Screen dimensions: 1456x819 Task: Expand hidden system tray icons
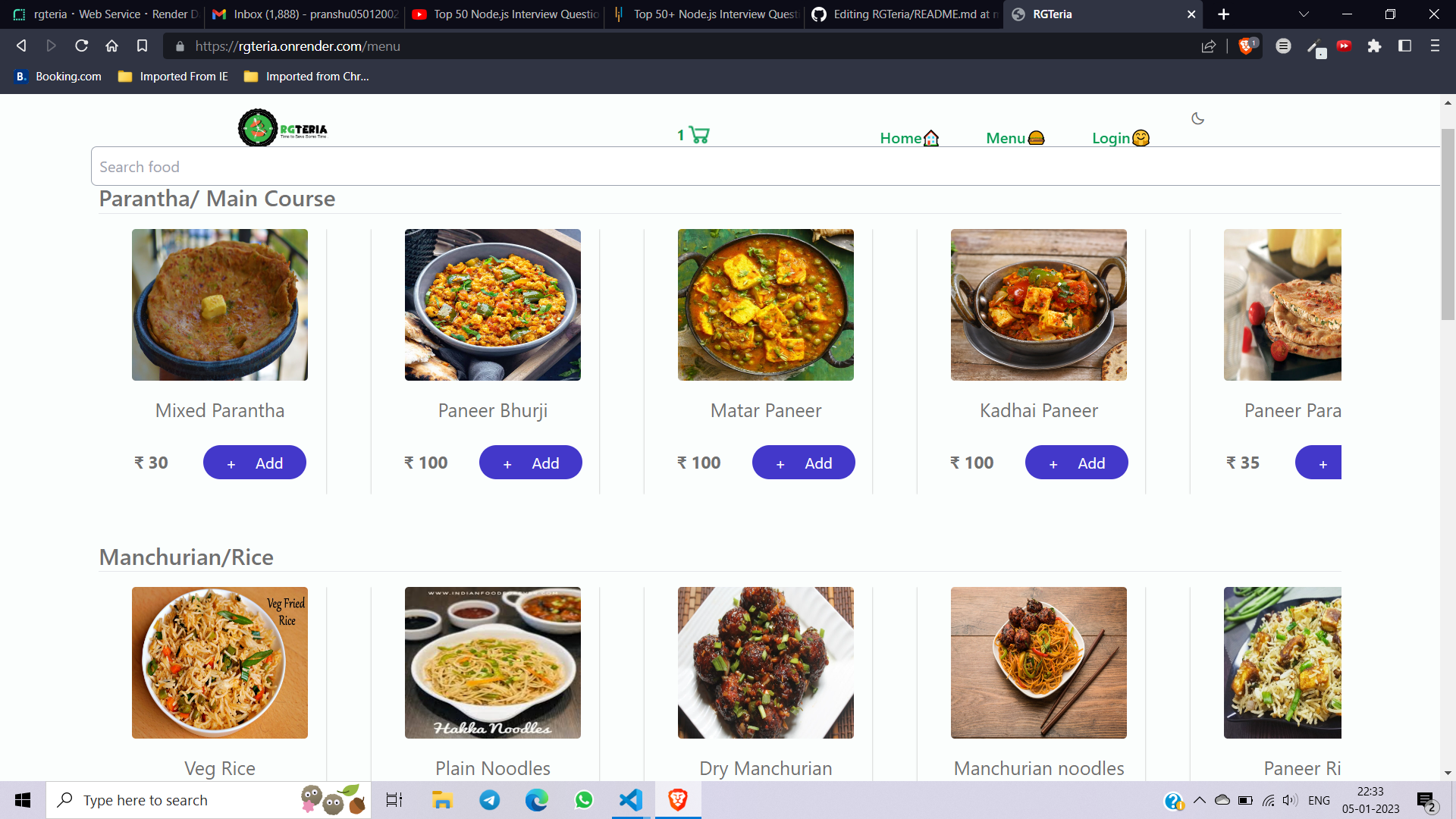point(1200,799)
